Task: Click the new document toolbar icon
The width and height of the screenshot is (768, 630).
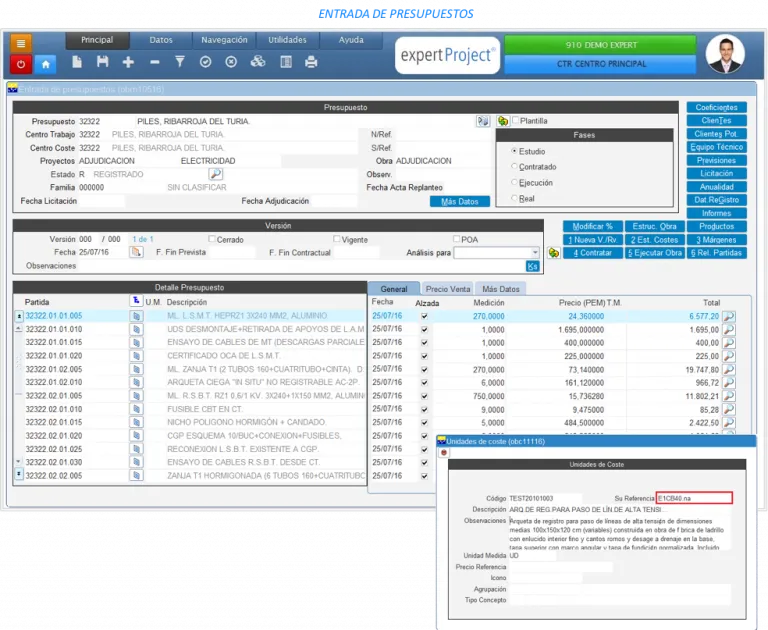Action: coord(77,62)
